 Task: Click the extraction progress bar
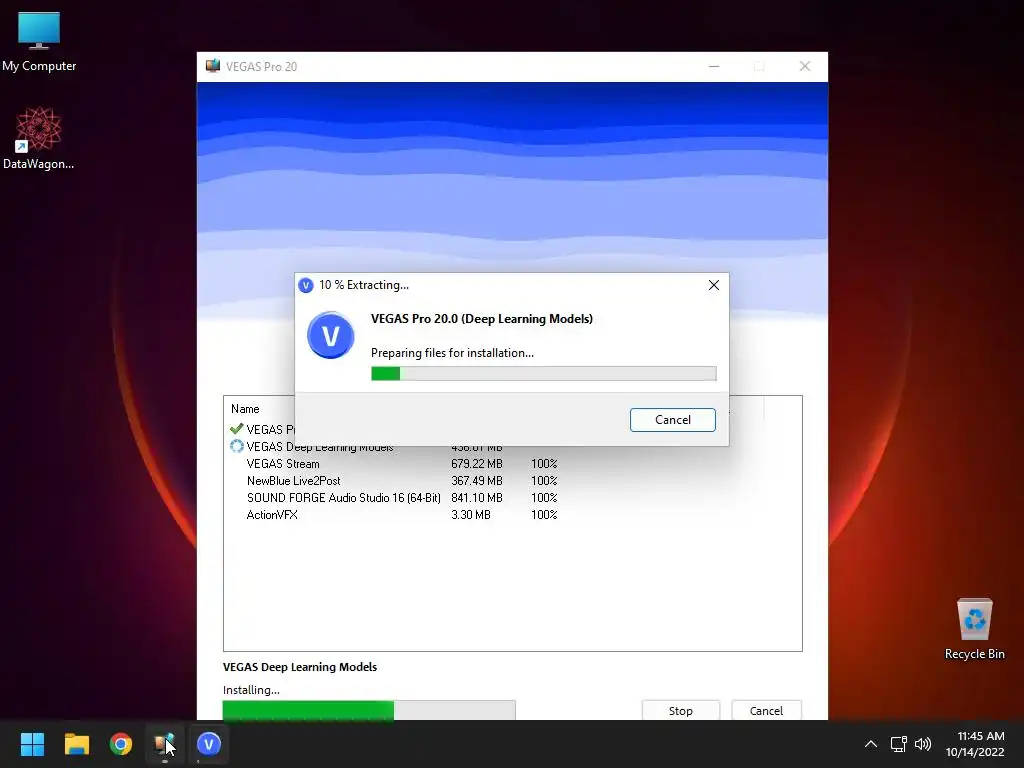[543, 374]
